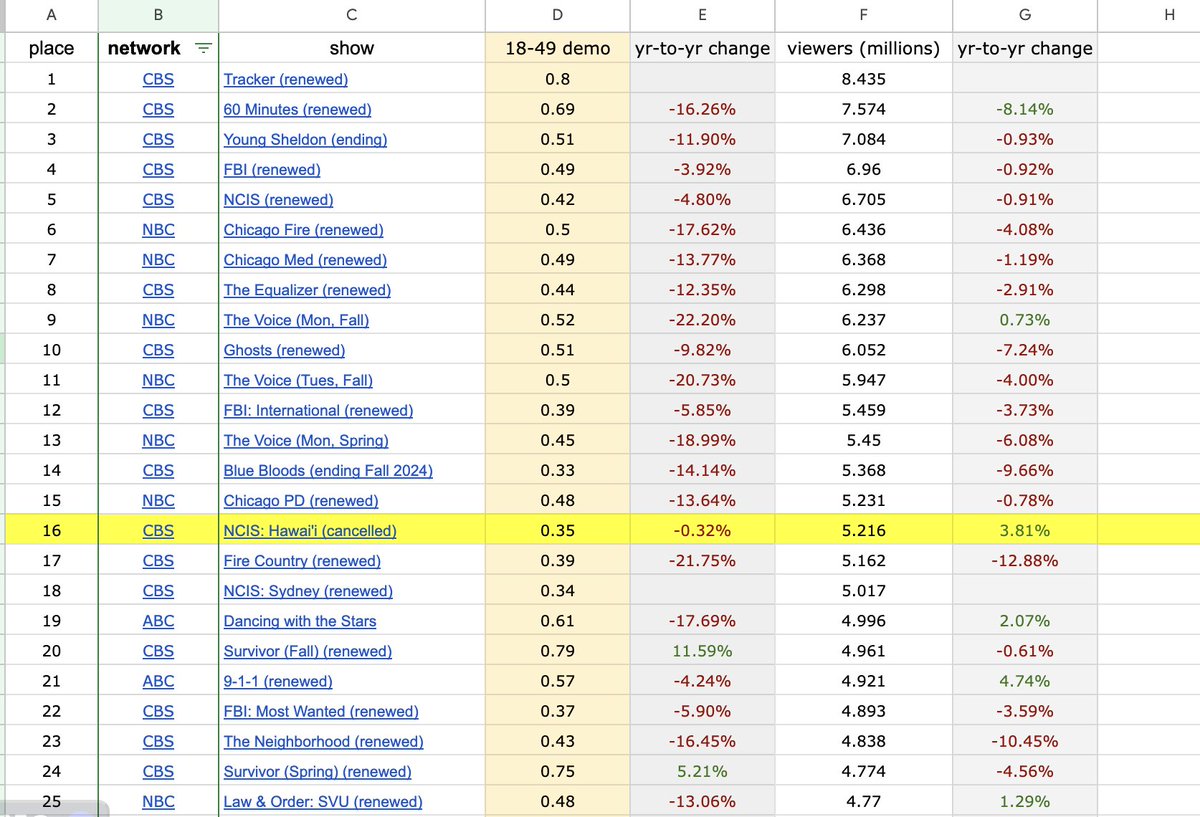Open the FBI (renewed) show link
This screenshot has height=817, width=1200.
pos(272,169)
